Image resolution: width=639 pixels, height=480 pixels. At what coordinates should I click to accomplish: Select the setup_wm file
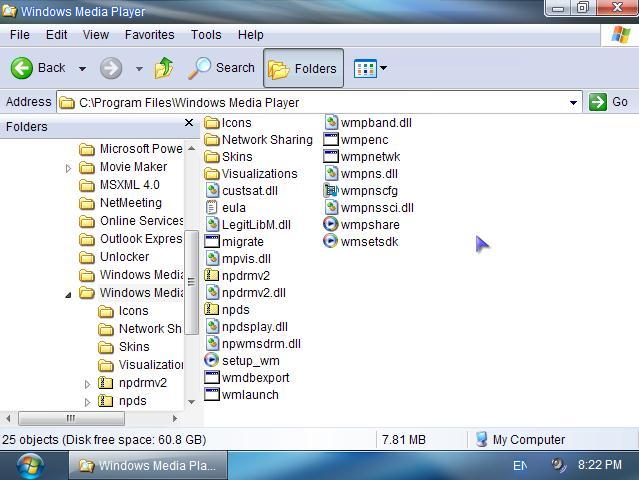[x=242, y=361]
